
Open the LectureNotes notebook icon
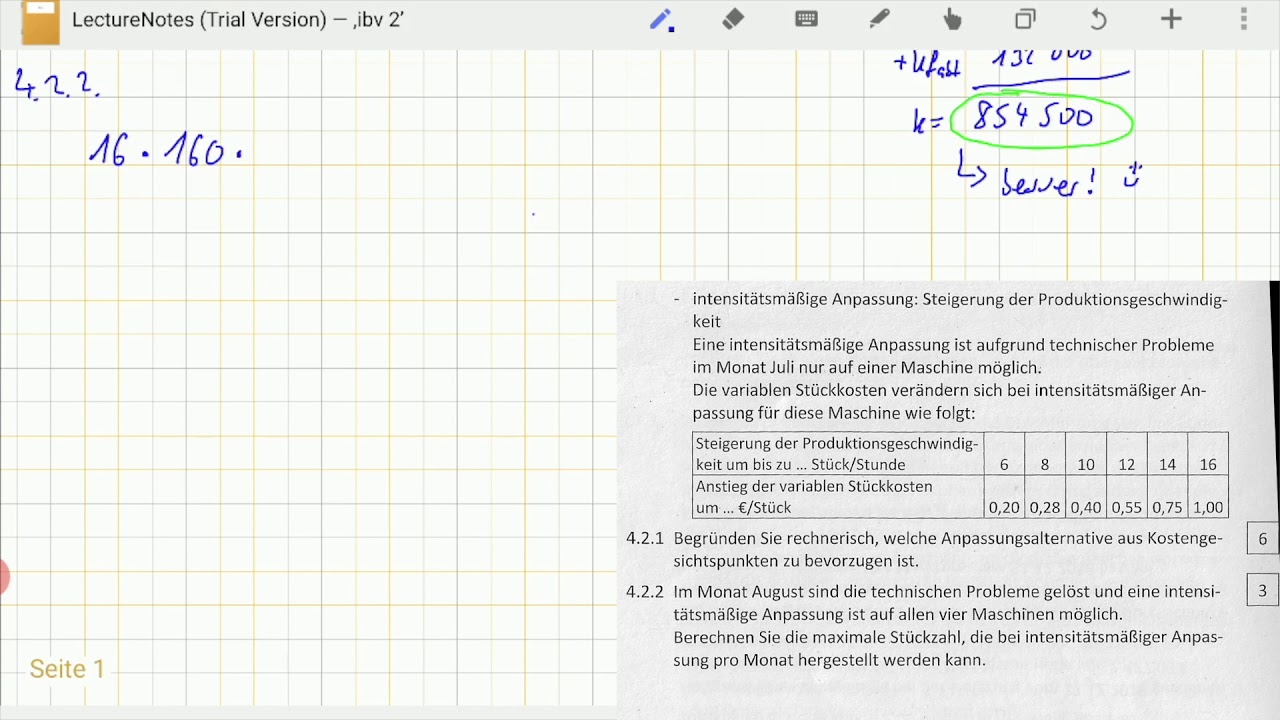(40, 22)
